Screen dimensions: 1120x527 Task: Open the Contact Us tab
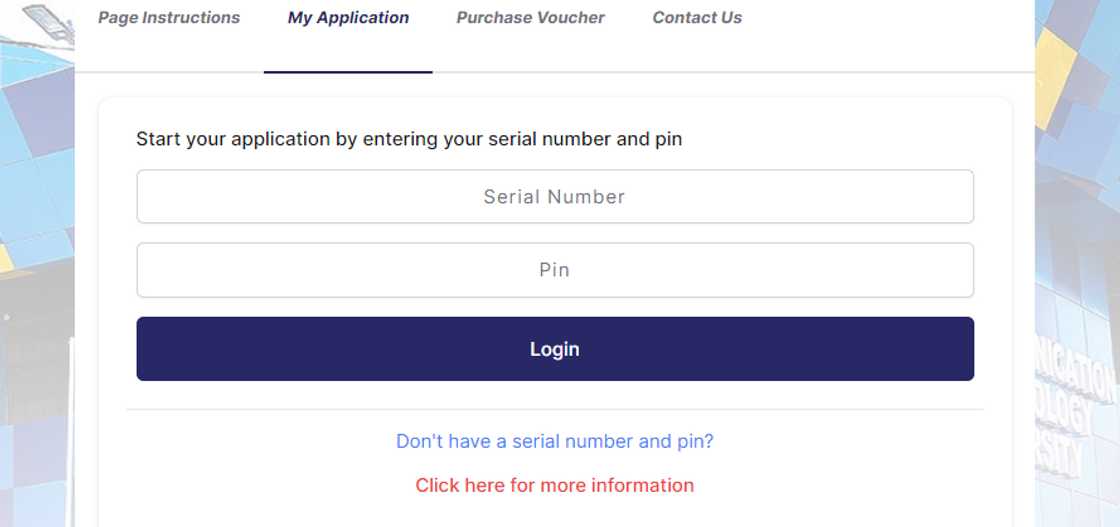click(697, 18)
